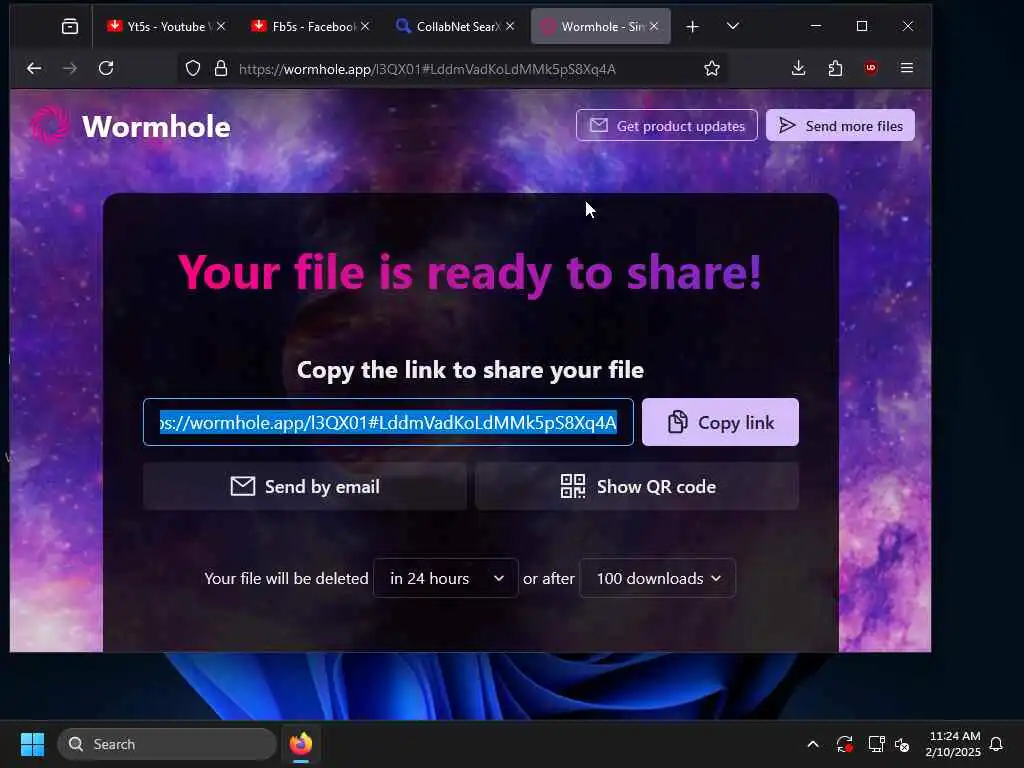View site security padlock info
Image resolution: width=1024 pixels, height=768 pixels.
tap(221, 69)
